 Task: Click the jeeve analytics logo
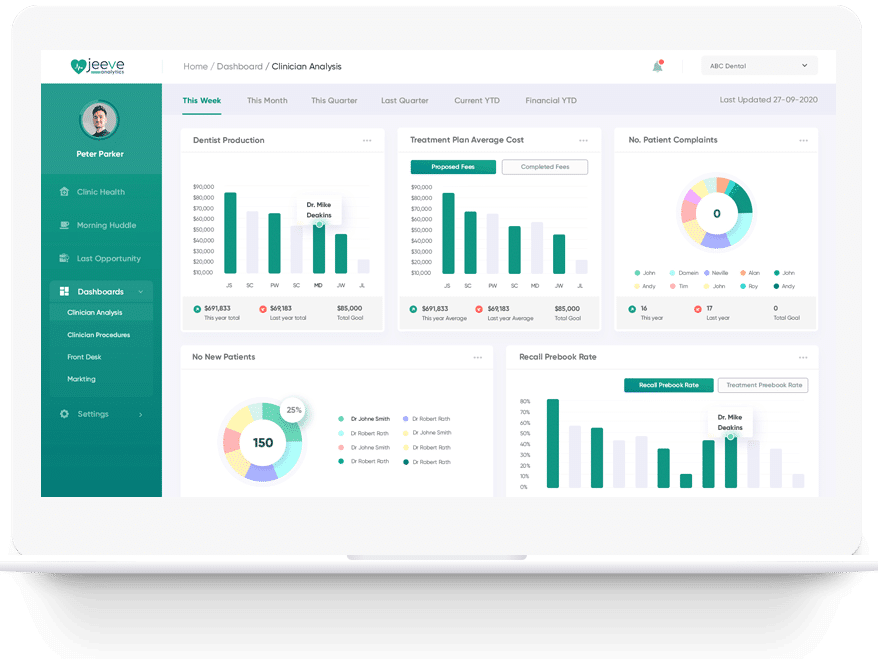pos(97,66)
